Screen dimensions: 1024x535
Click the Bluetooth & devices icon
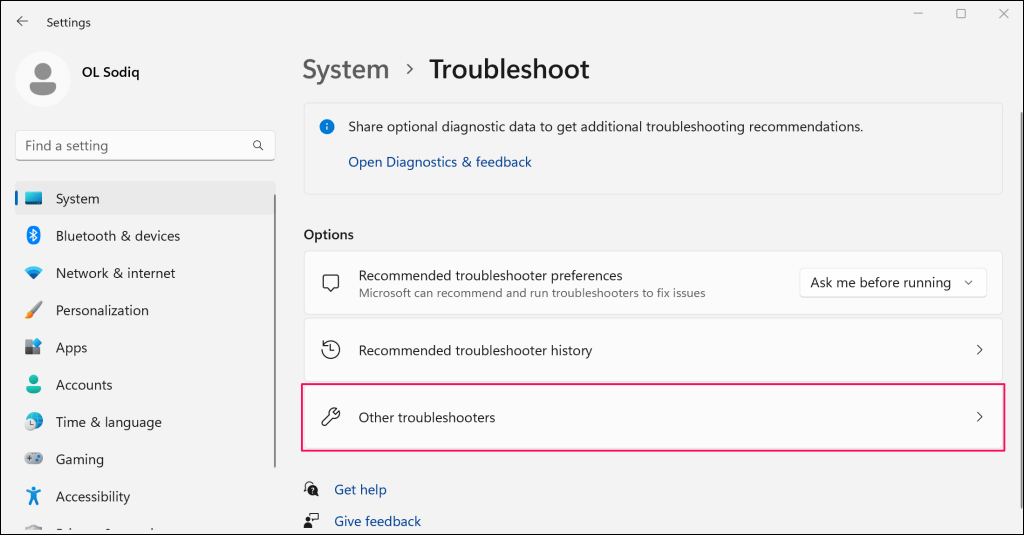34,236
